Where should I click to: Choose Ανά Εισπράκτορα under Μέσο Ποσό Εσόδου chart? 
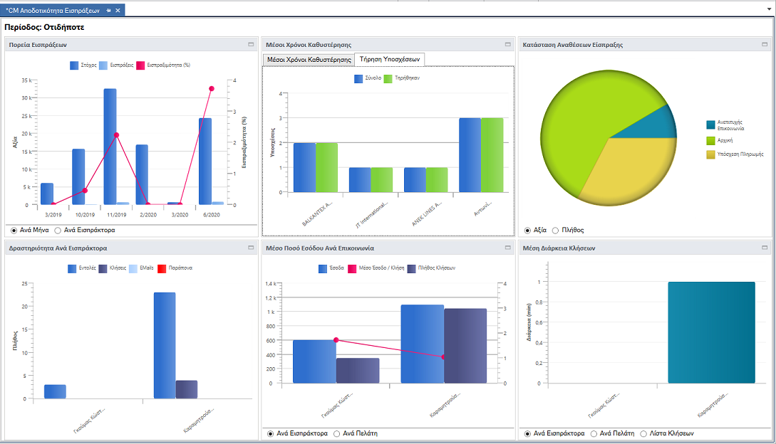tap(271, 434)
